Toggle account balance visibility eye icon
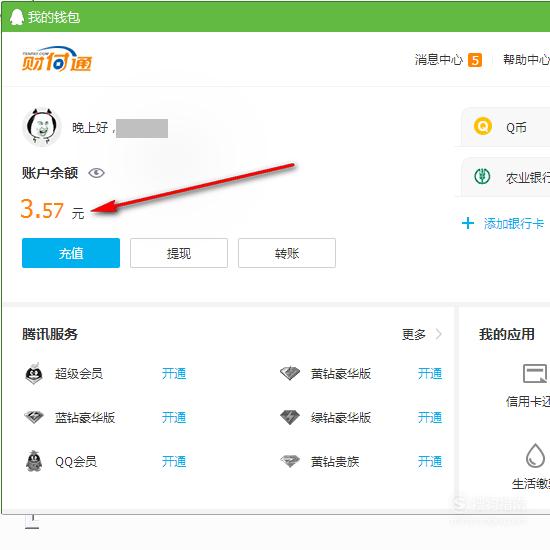 96,173
